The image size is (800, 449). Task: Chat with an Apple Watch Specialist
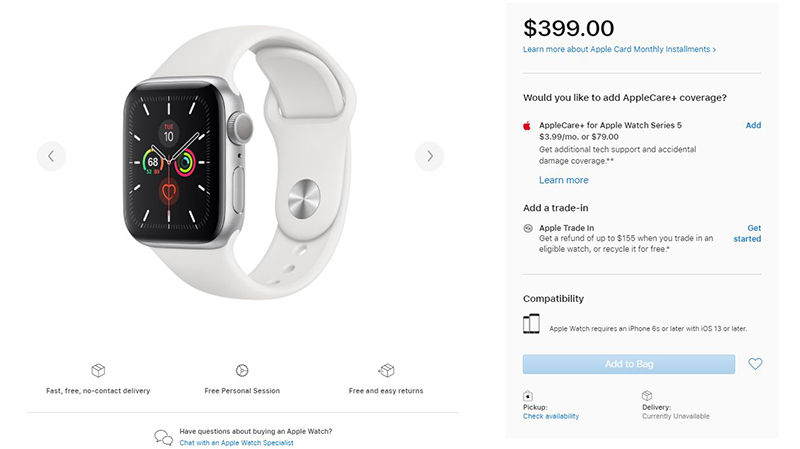tap(237, 443)
